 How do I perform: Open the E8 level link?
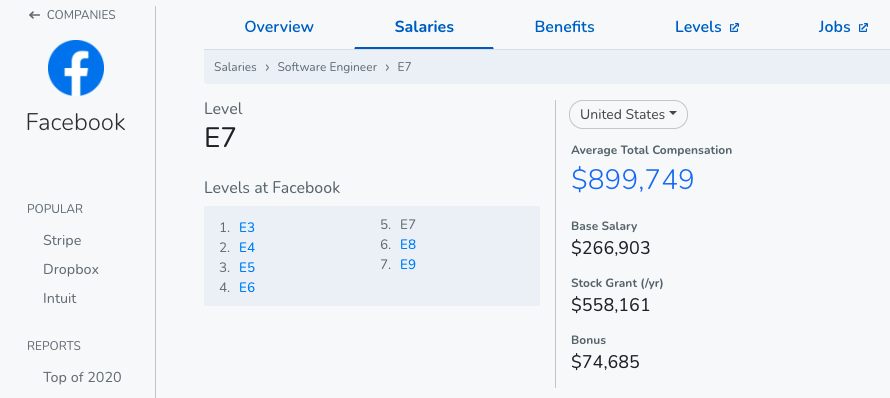tap(408, 245)
